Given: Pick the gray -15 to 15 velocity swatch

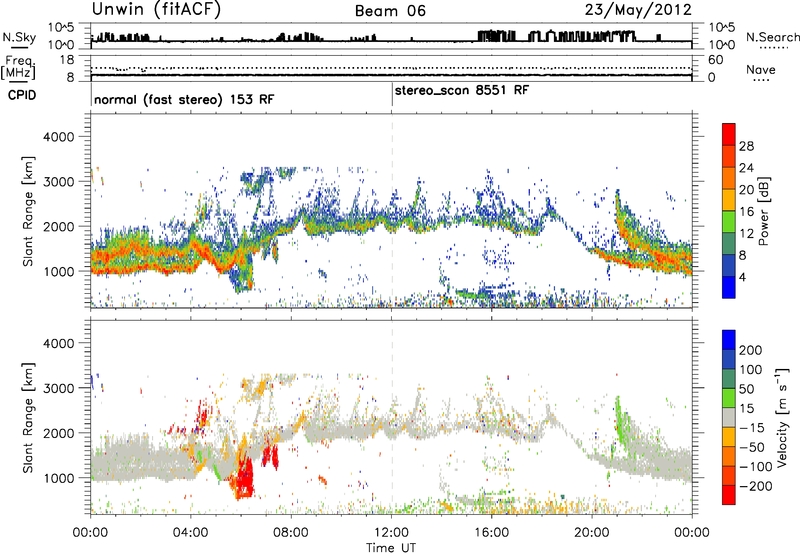Looking at the screenshot, I should [x=729, y=418].
